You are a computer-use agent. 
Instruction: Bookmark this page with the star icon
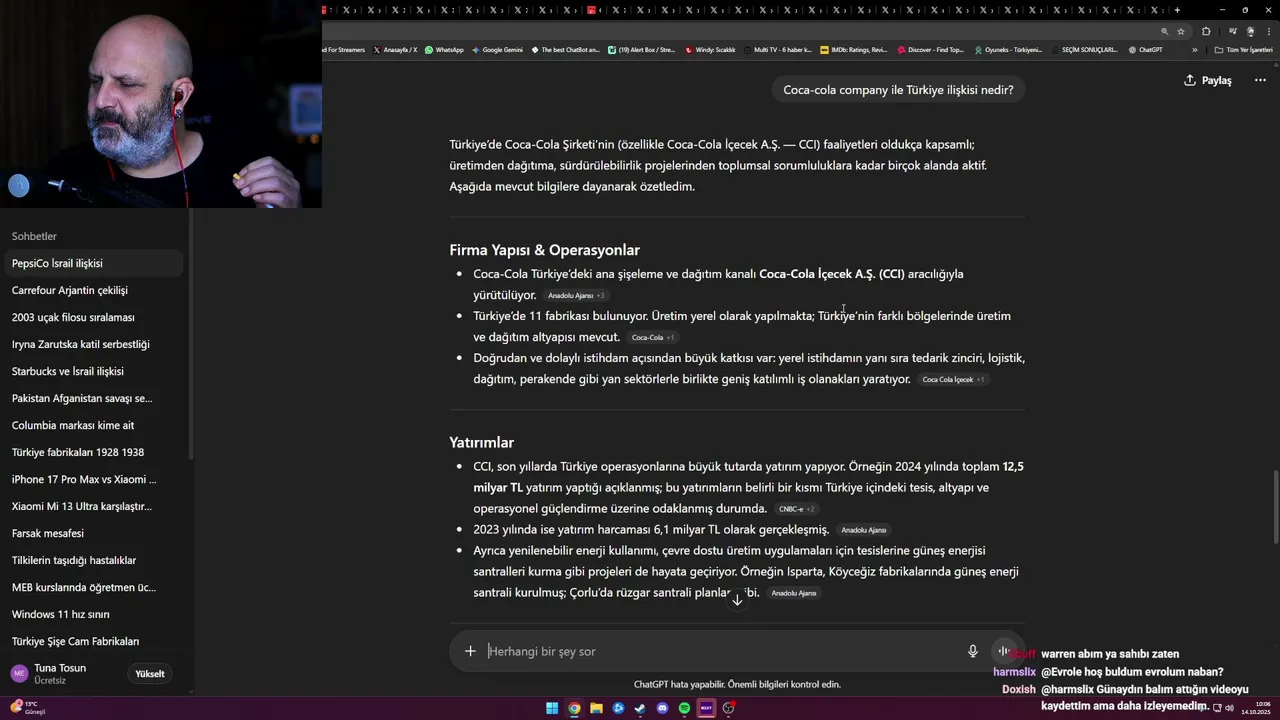1181,31
